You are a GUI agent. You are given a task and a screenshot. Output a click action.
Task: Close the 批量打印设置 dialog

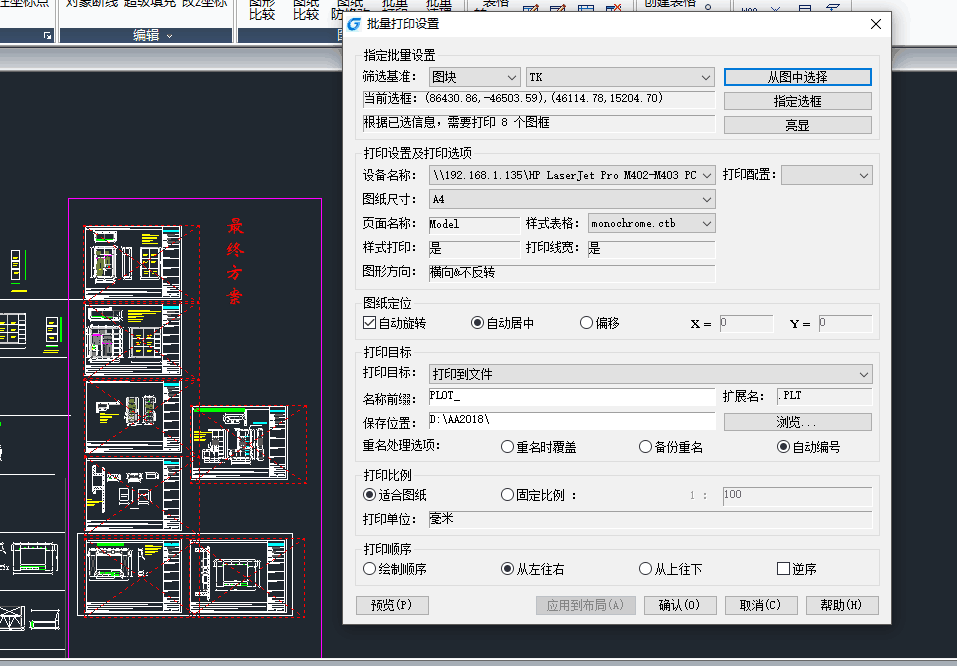[x=876, y=24]
